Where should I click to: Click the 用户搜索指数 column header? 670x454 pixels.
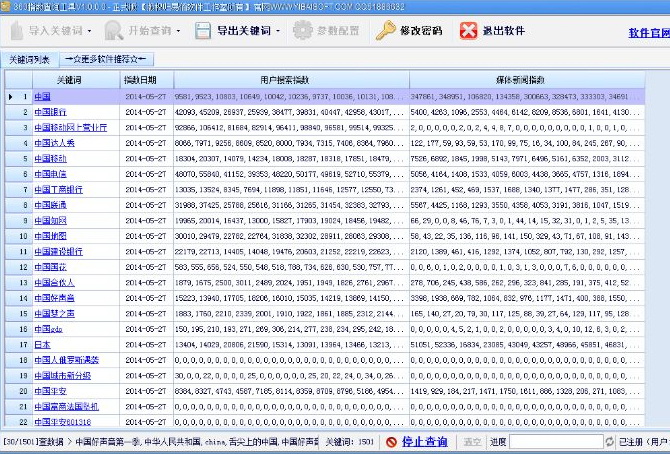[x=290, y=78]
